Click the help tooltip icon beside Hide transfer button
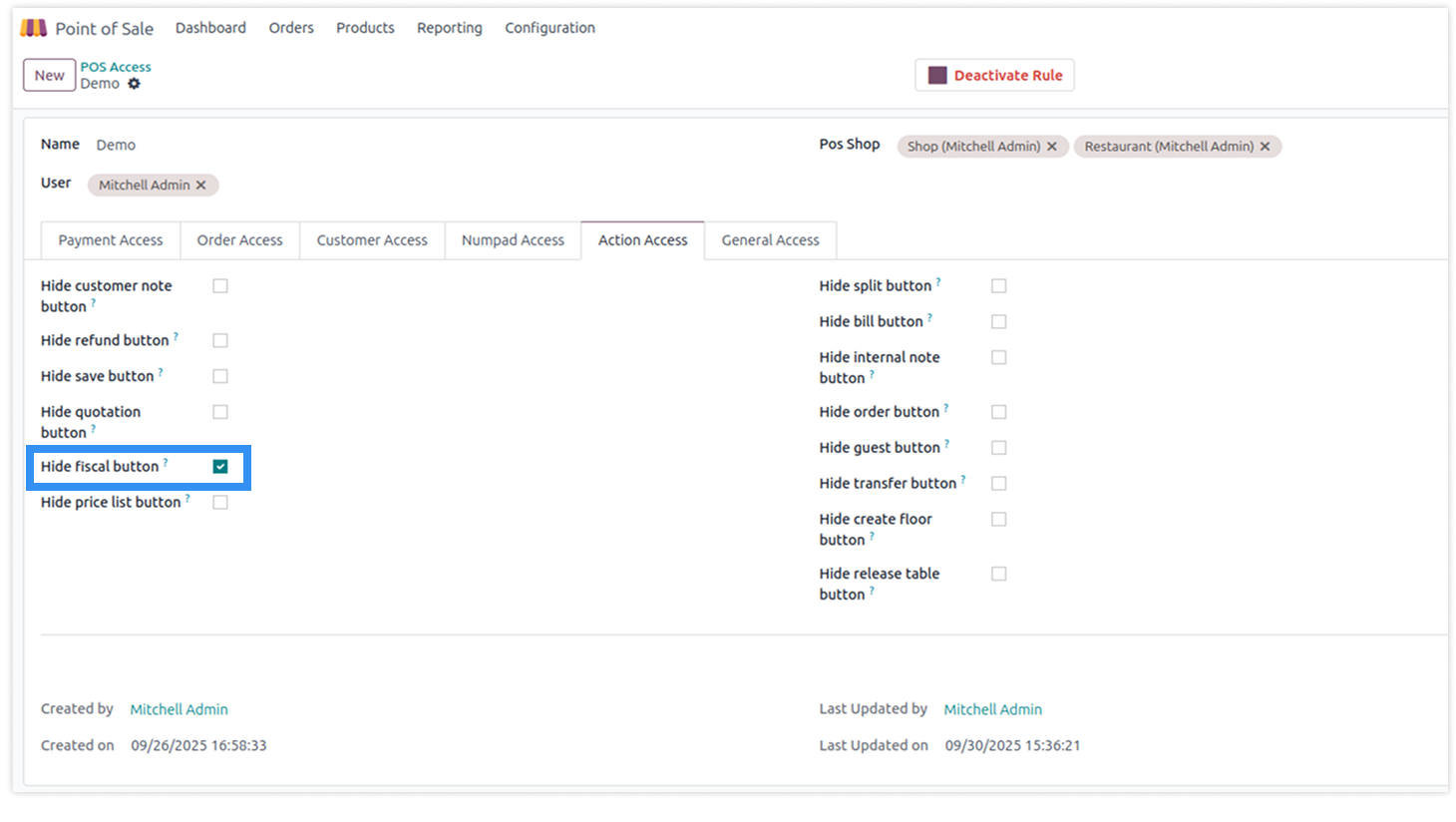Image resolution: width=1456 pixels, height=822 pixels. (962, 480)
